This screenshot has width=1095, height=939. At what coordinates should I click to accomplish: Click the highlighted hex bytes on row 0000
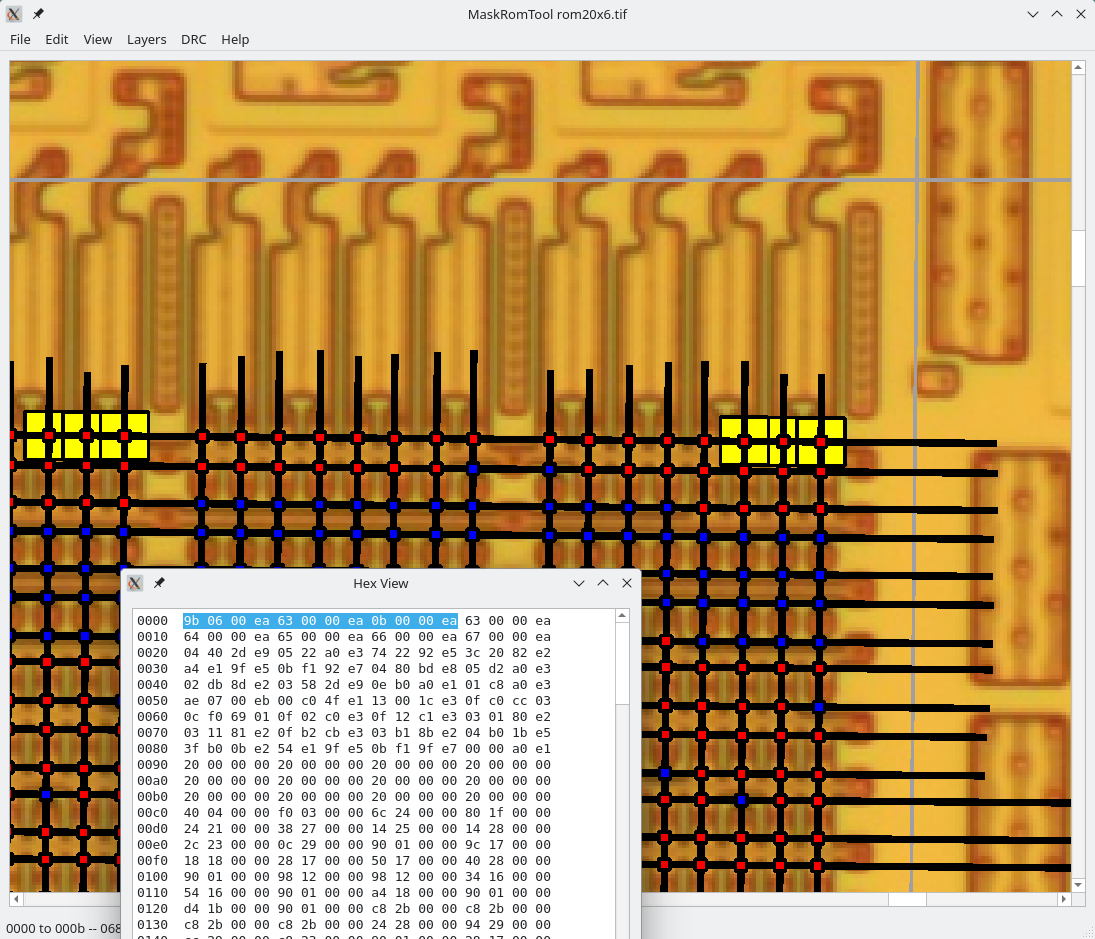point(320,620)
